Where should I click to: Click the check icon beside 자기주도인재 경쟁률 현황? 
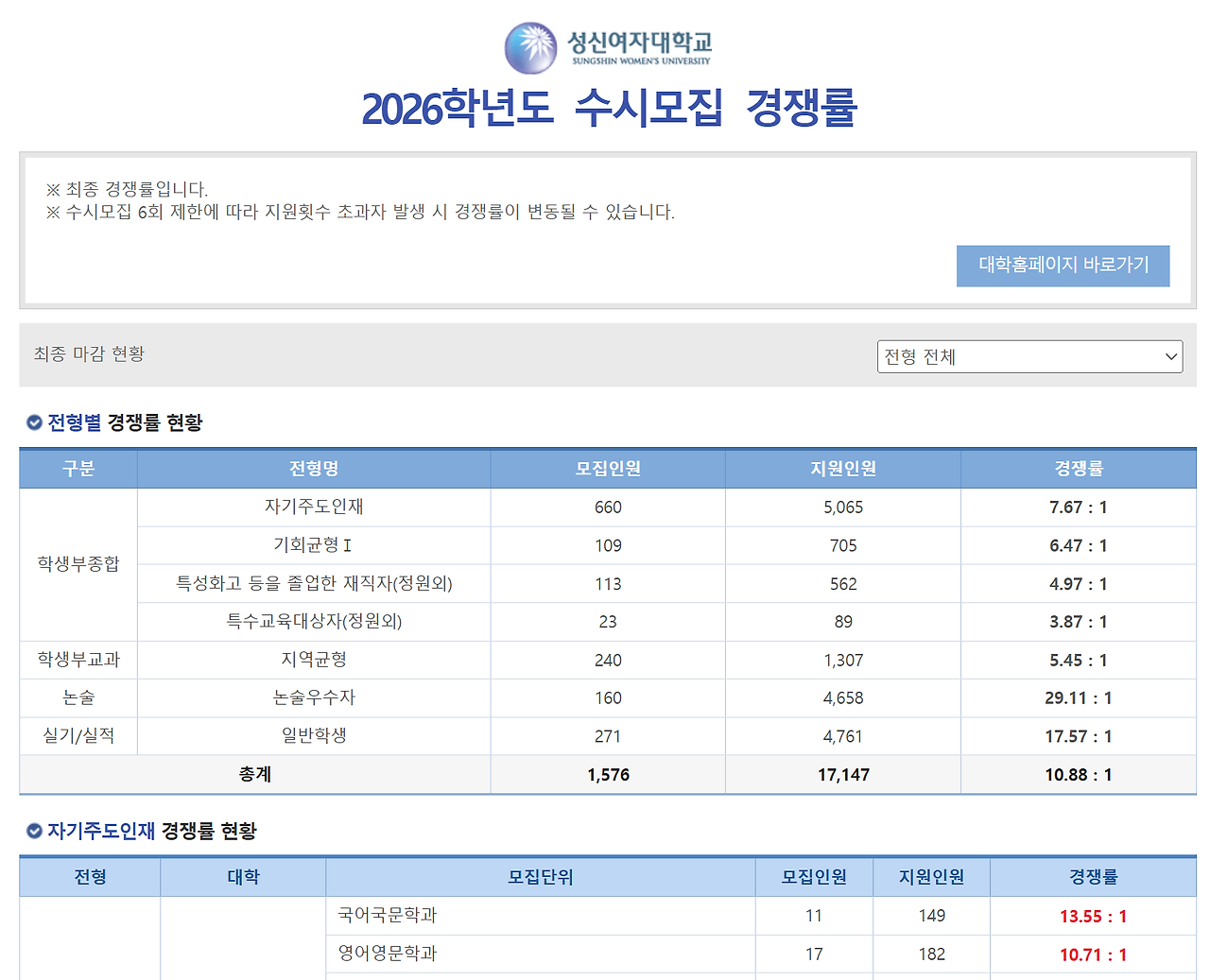click(34, 831)
